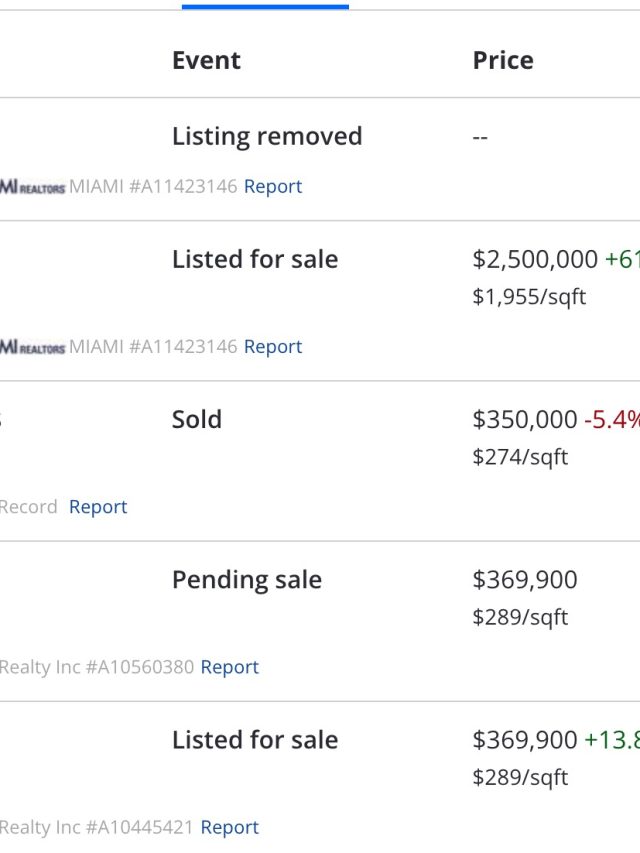640x853 pixels.
Task: Click Report link beside Record source
Action: 98,507
